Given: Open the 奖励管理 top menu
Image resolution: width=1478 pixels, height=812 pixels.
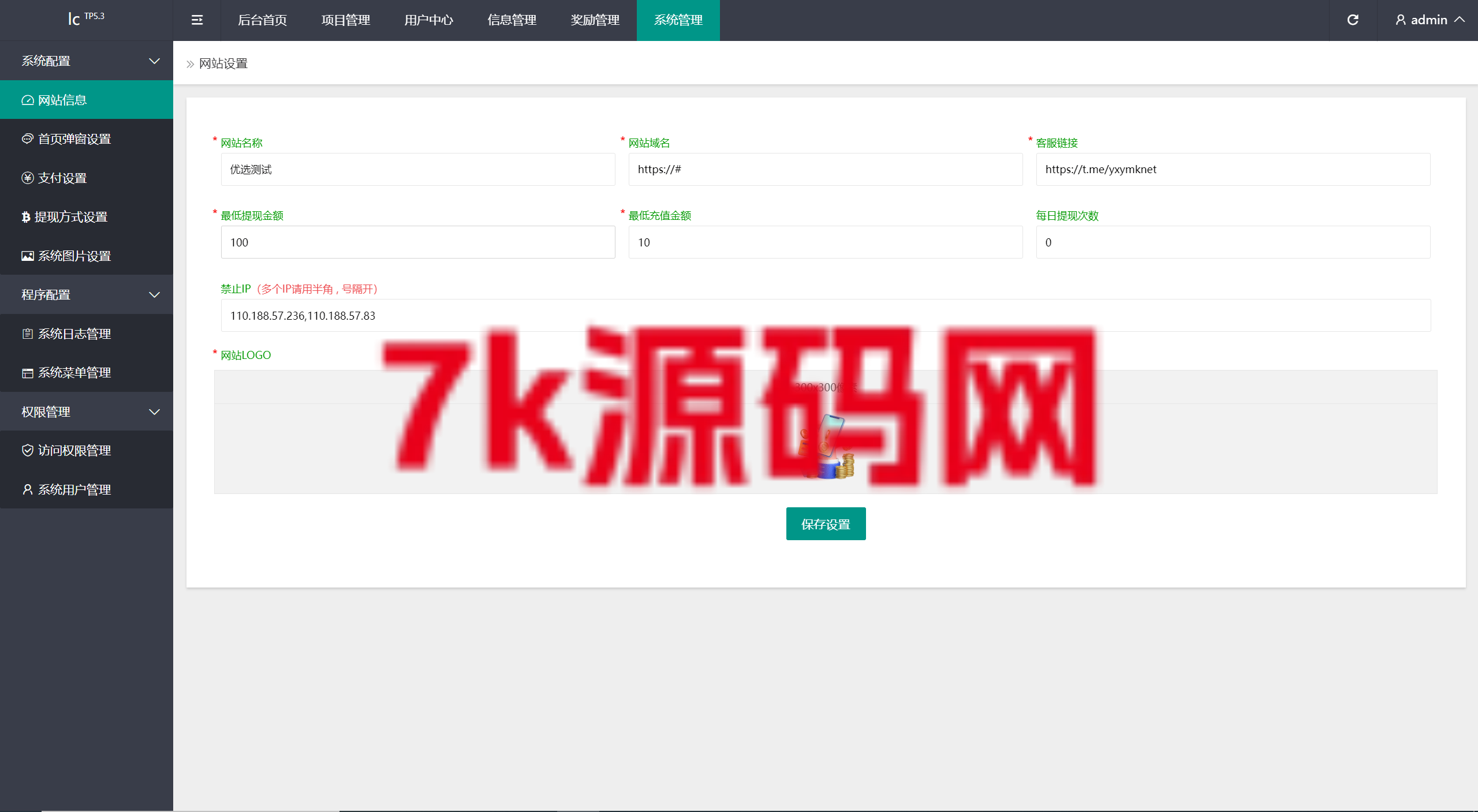Looking at the screenshot, I should point(595,20).
